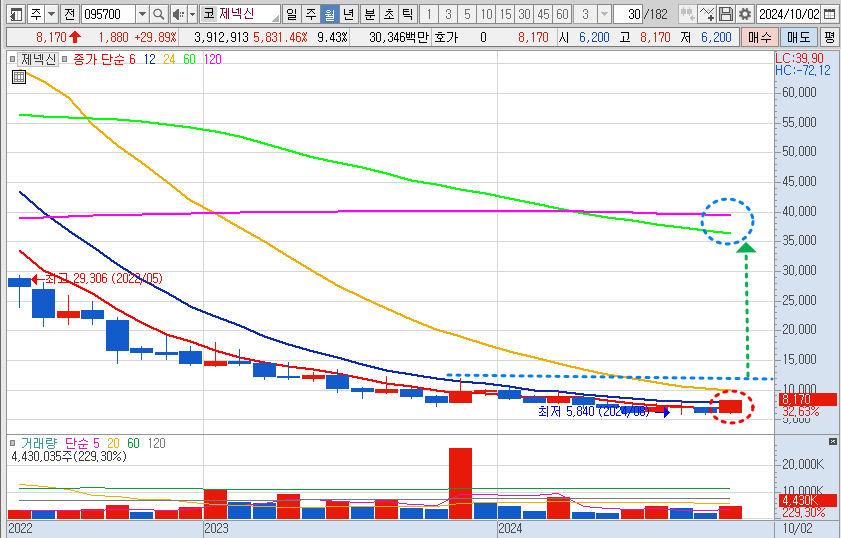
Task: Open the data table grid icon in chart
Action: coord(19,77)
